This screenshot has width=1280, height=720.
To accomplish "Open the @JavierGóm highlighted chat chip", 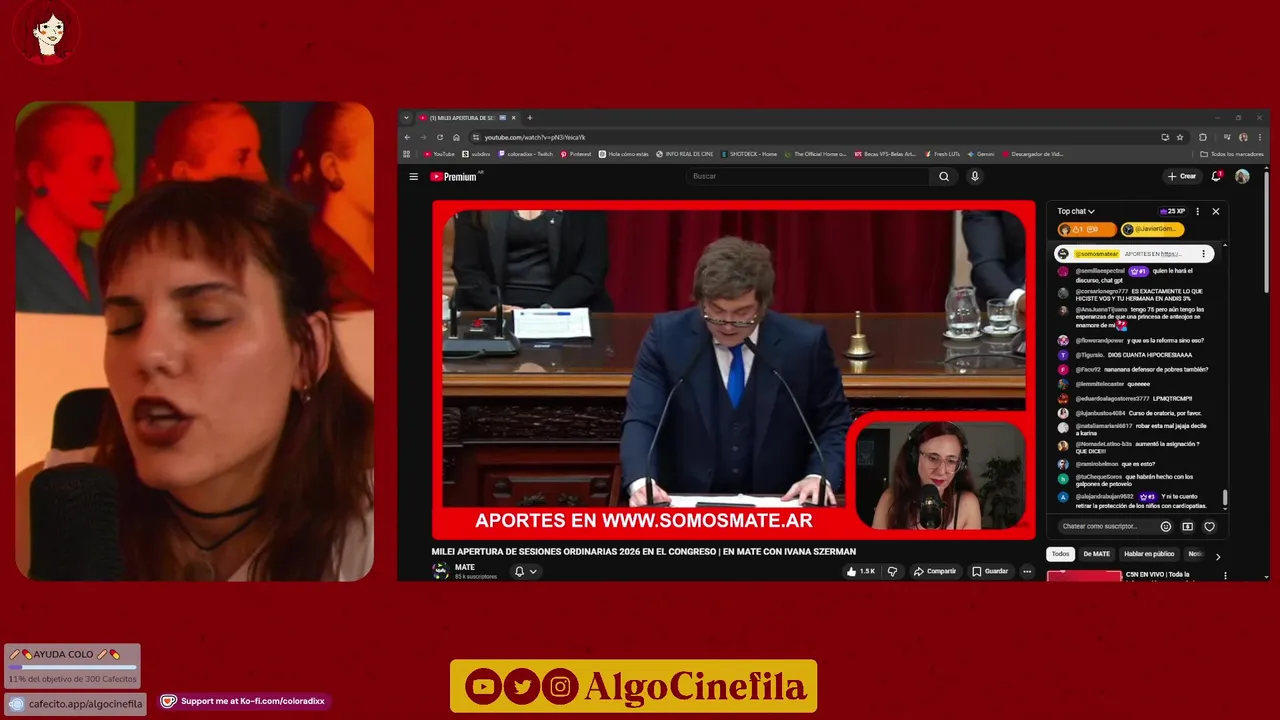I will click(1152, 229).
